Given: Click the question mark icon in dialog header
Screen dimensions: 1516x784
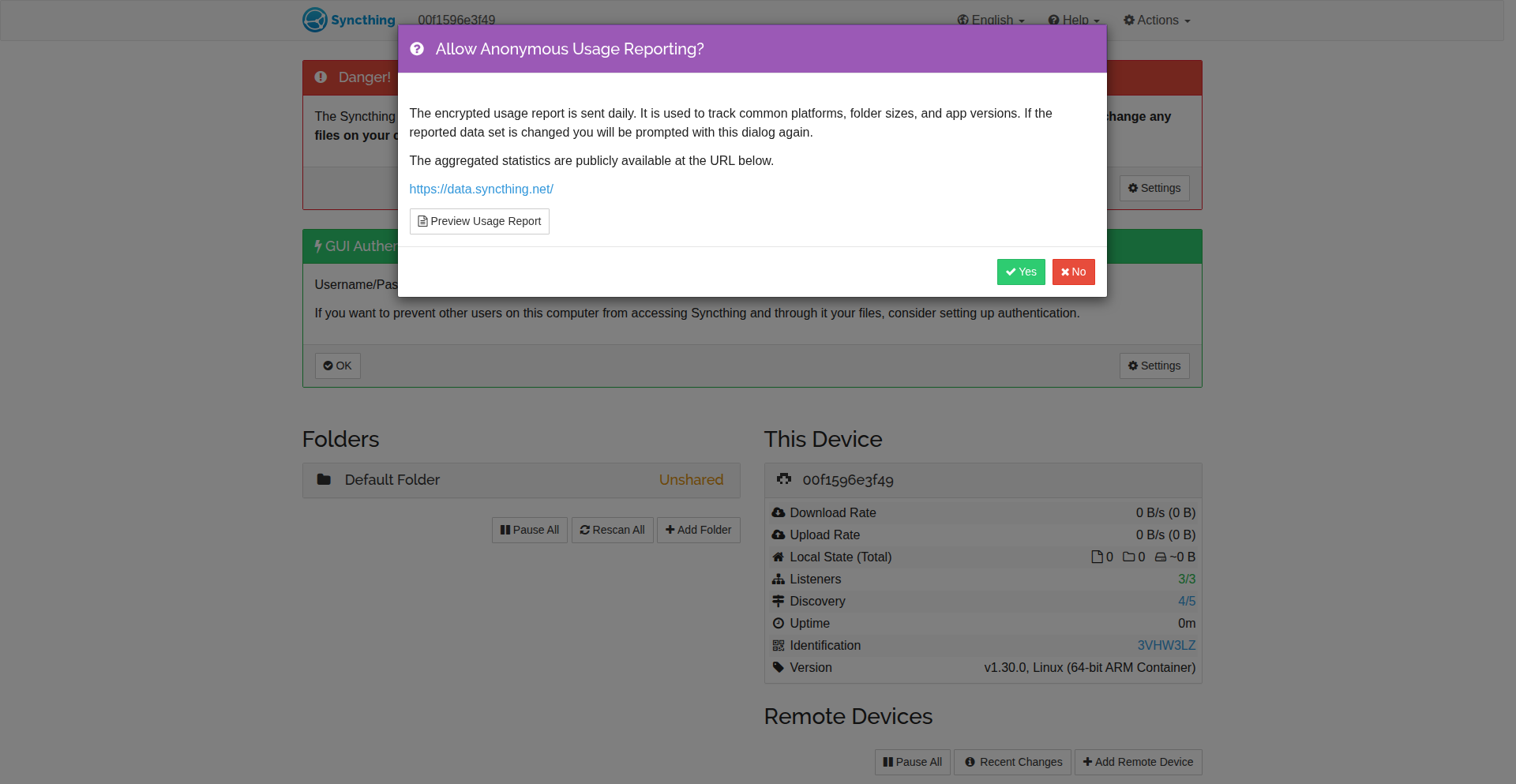Looking at the screenshot, I should point(417,49).
